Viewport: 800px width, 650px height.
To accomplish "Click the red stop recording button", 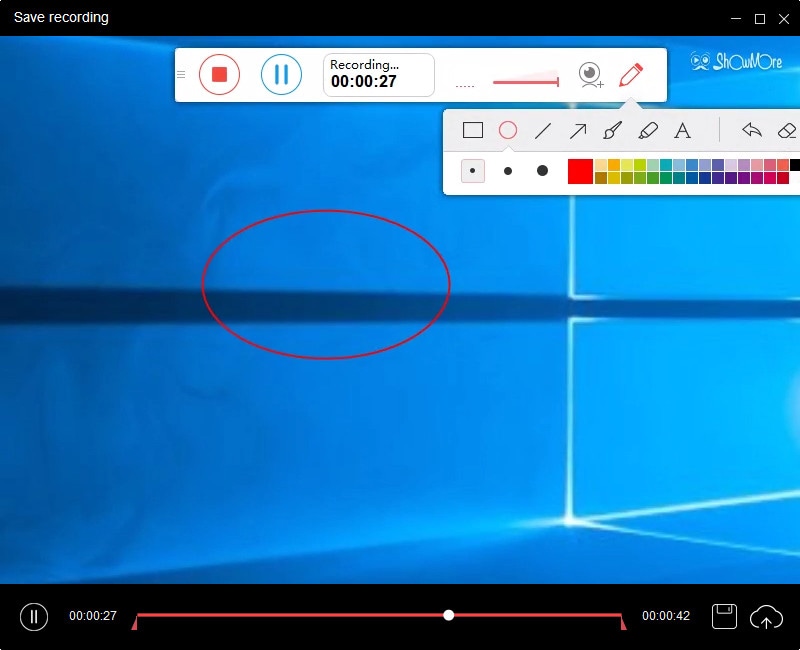I will (x=219, y=74).
